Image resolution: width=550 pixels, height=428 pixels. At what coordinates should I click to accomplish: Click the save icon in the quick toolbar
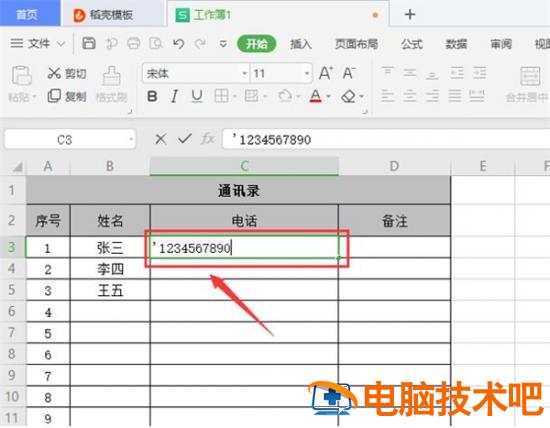coord(89,44)
